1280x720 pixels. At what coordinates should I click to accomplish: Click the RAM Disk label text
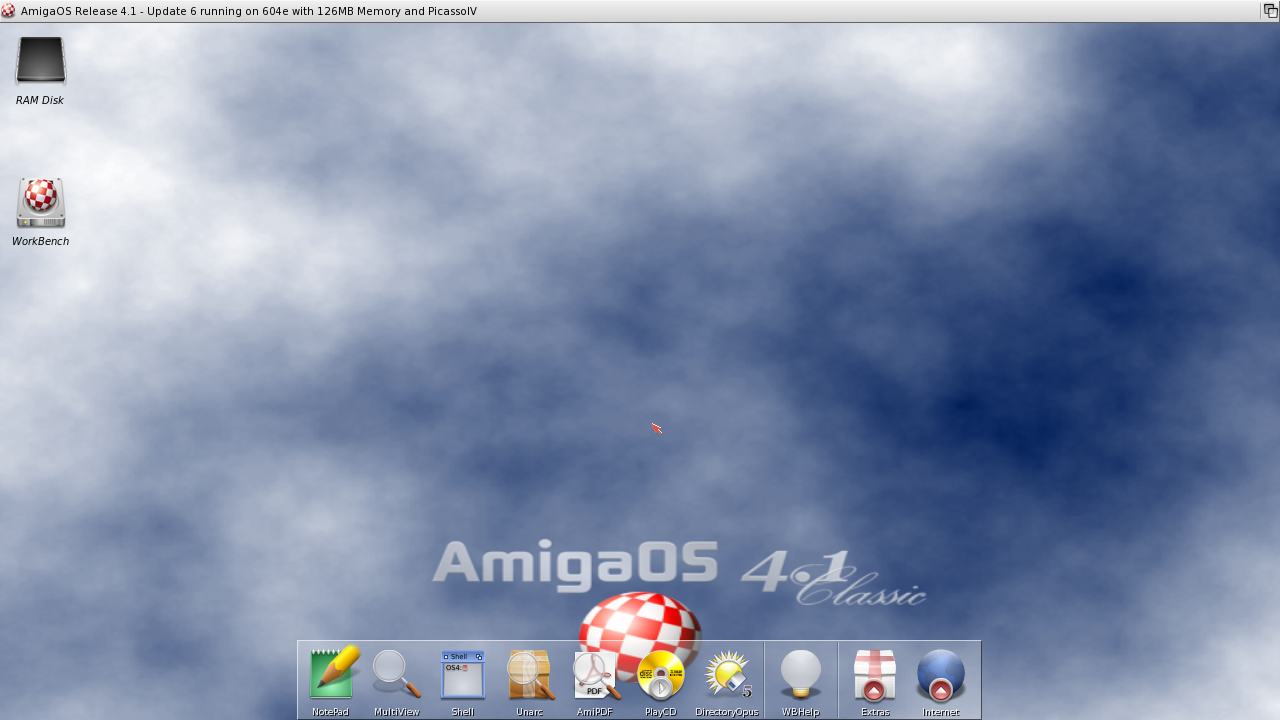[40, 100]
